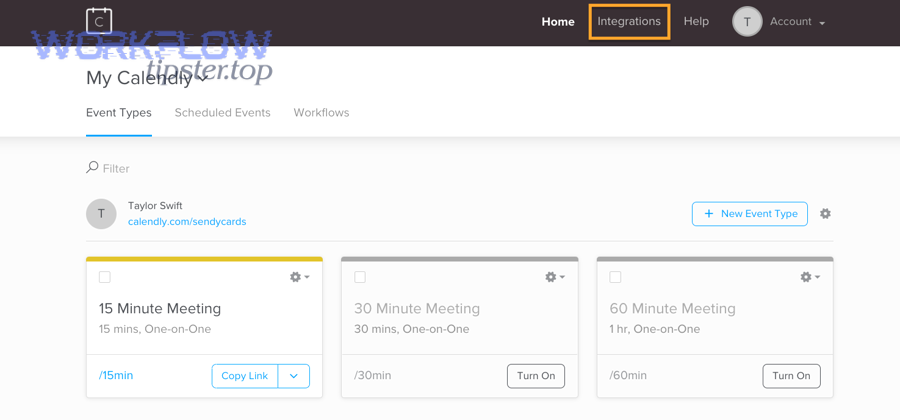This screenshot has height=420, width=900.
Task: Click the magnifier icon beside Filter
Action: pyautogui.click(x=92, y=168)
